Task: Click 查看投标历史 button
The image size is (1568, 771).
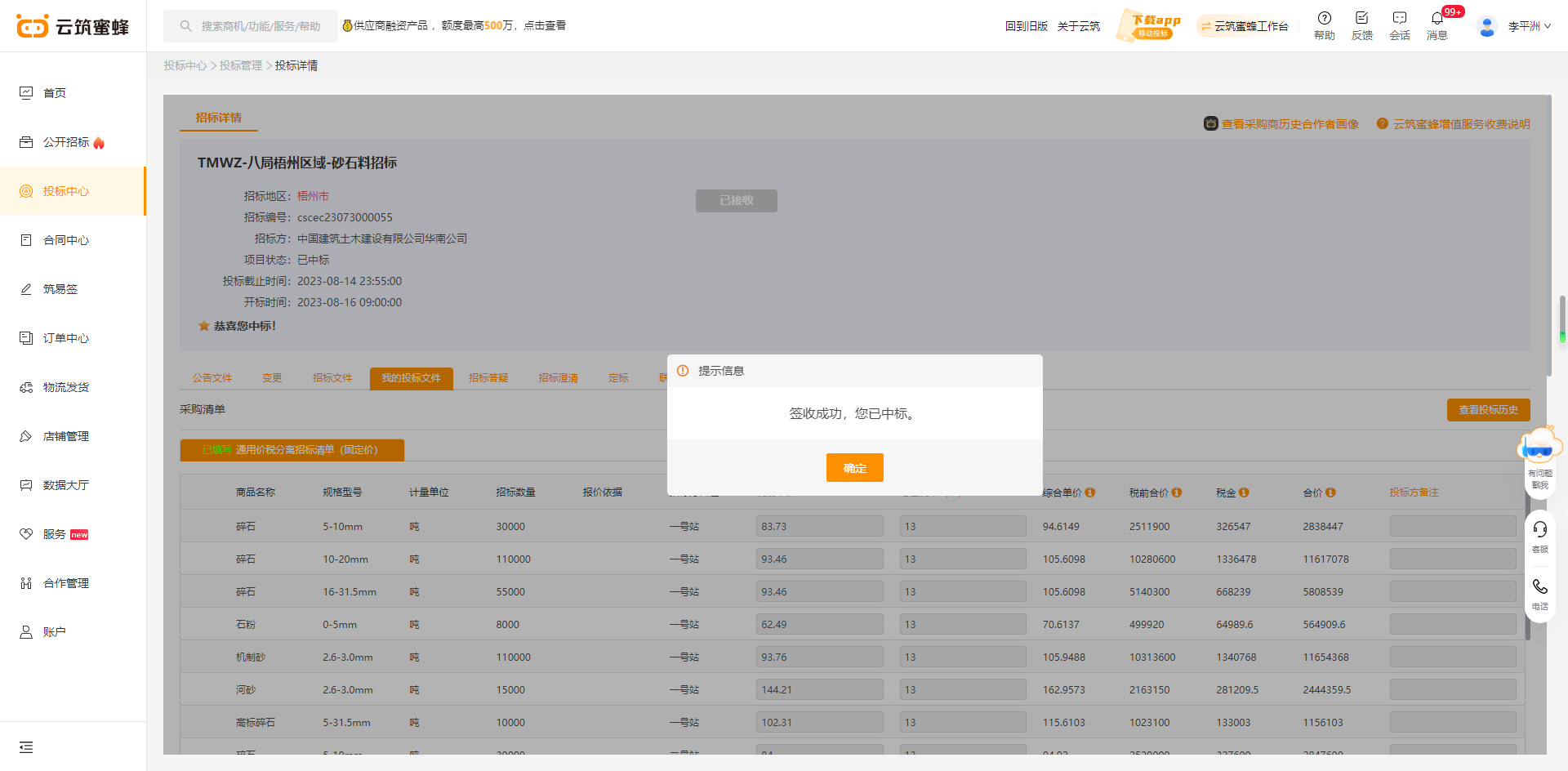Action: click(x=1488, y=410)
